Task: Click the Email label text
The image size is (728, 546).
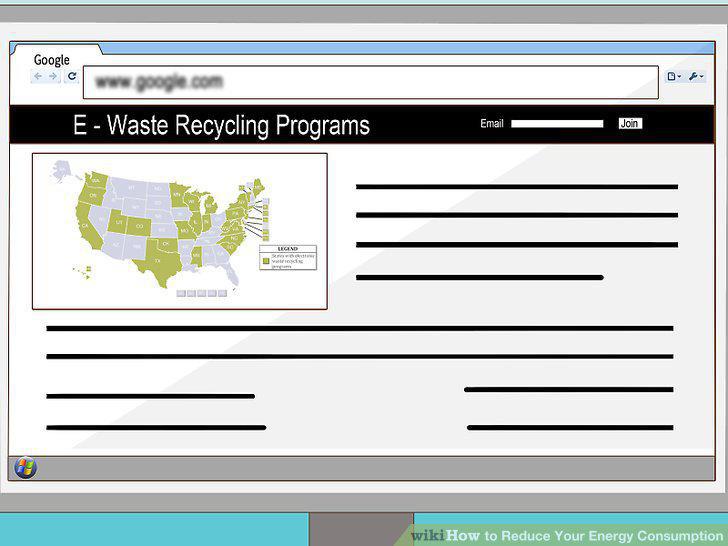Action: click(492, 124)
